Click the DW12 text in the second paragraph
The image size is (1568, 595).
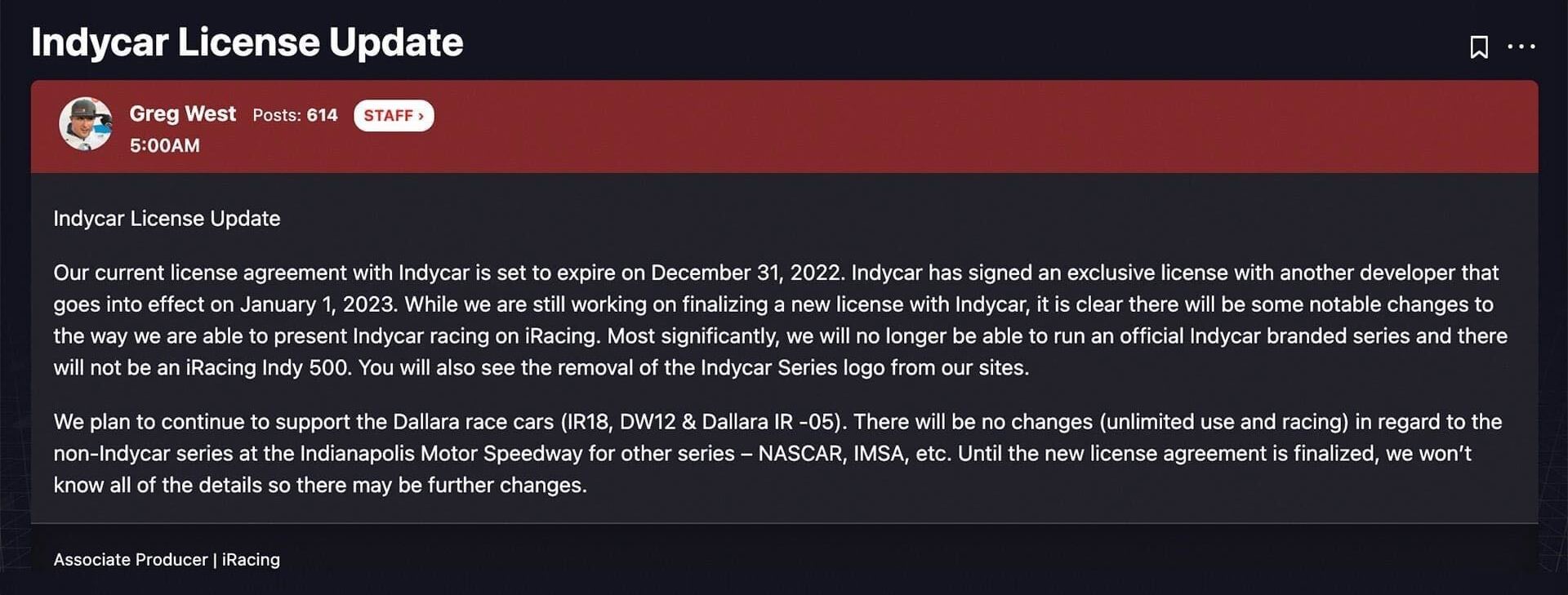coord(647,422)
